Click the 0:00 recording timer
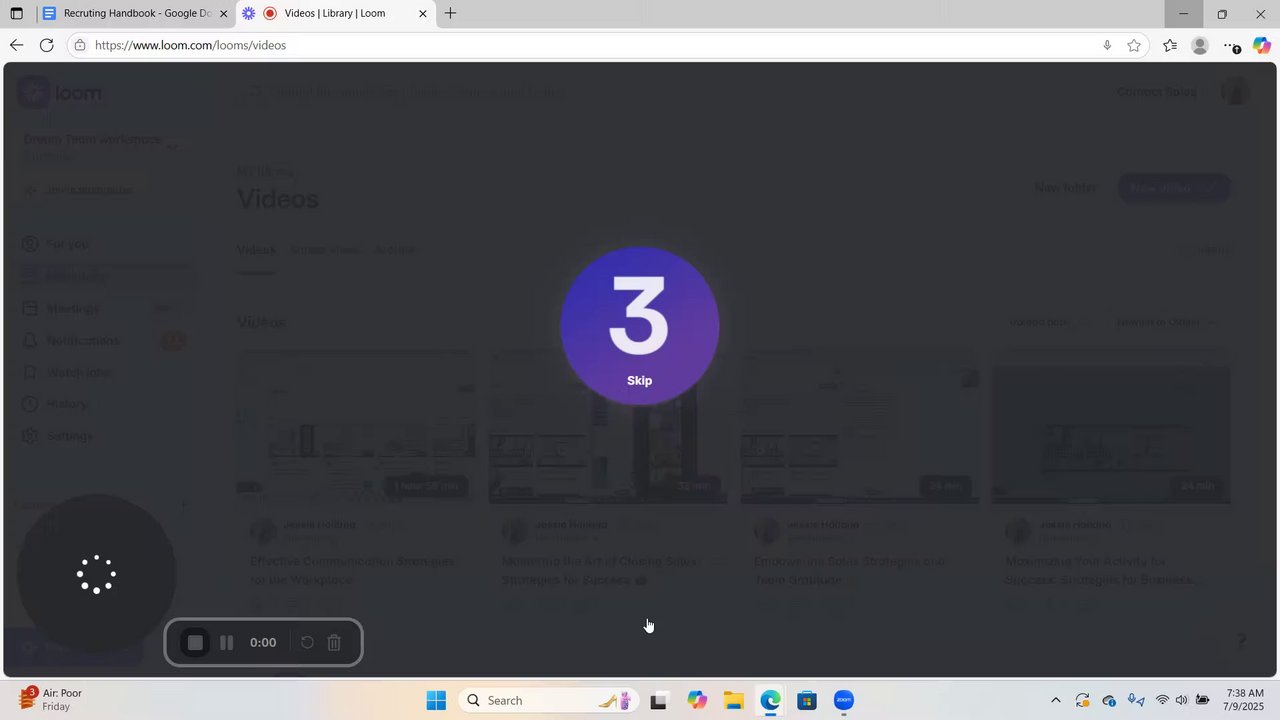 (263, 643)
